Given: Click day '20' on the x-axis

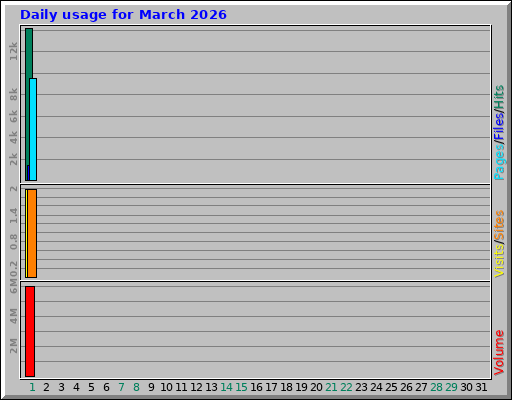Looking at the screenshot, I should [316, 387].
